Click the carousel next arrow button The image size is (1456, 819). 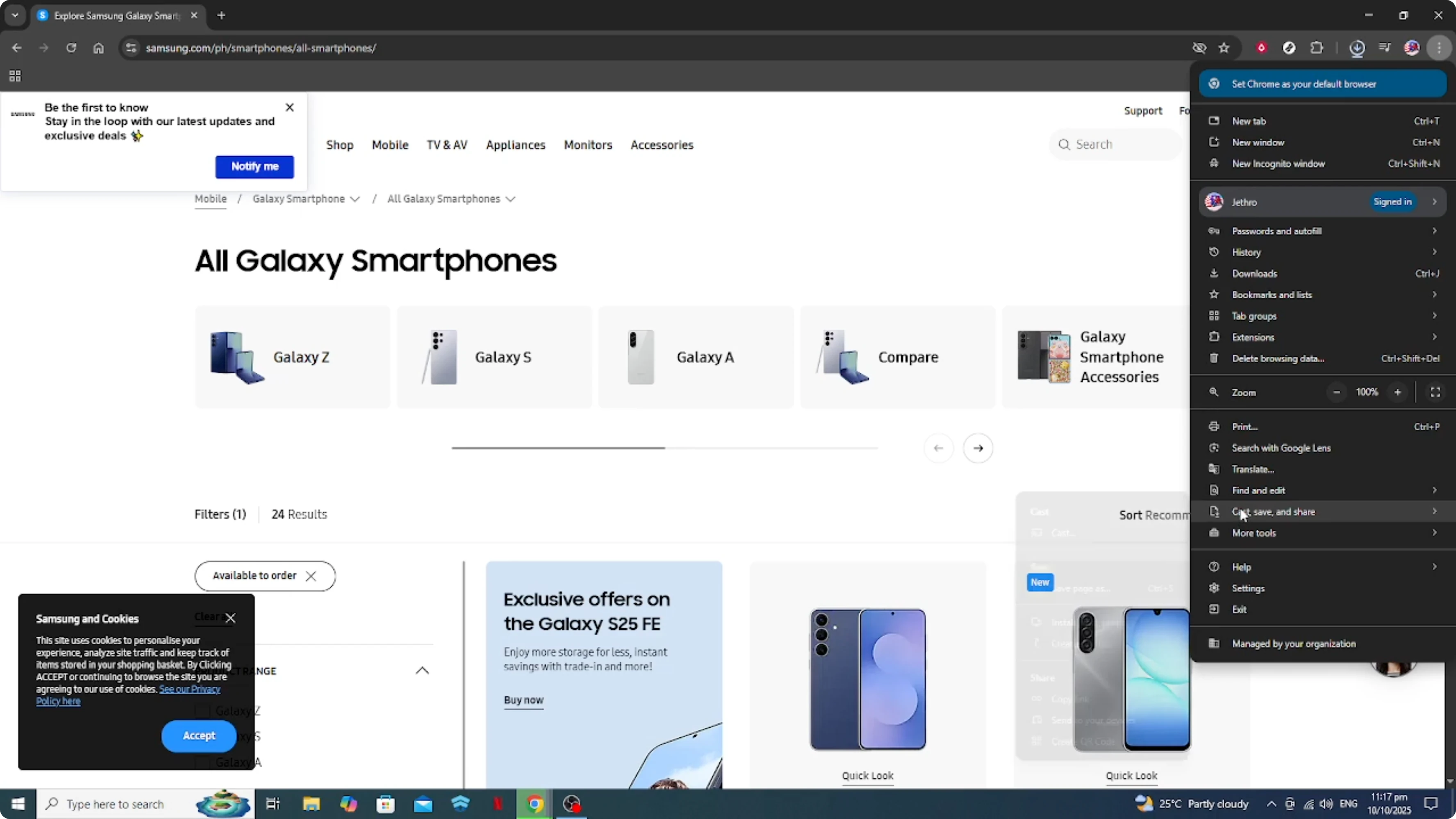978,448
